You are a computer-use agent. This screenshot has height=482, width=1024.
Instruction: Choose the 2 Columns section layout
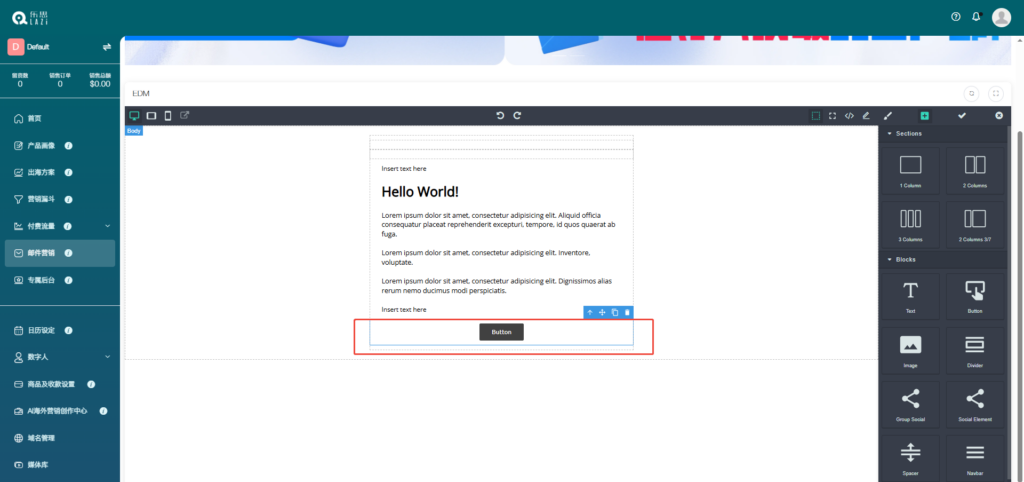point(975,168)
